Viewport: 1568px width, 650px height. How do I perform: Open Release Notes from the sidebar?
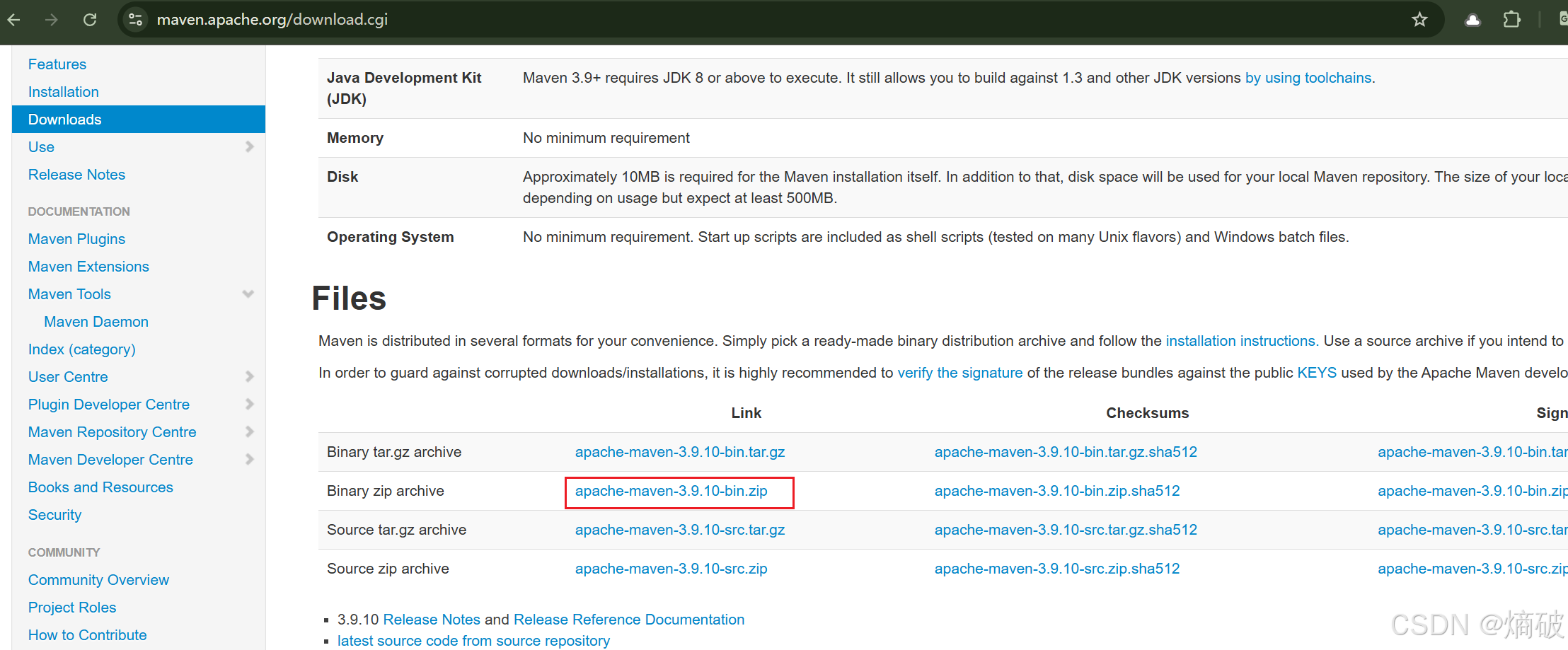76,175
